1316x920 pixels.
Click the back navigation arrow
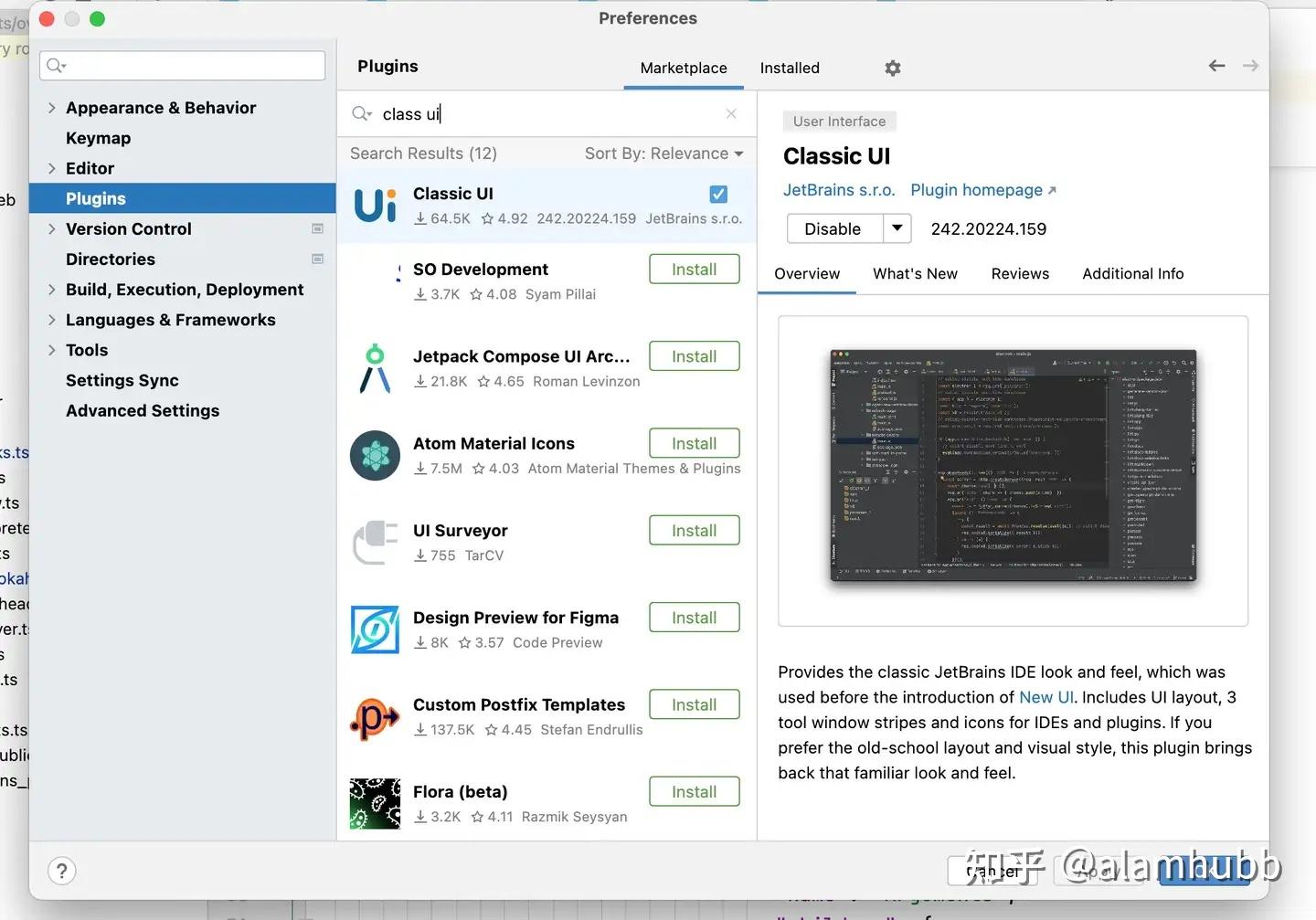(1215, 65)
